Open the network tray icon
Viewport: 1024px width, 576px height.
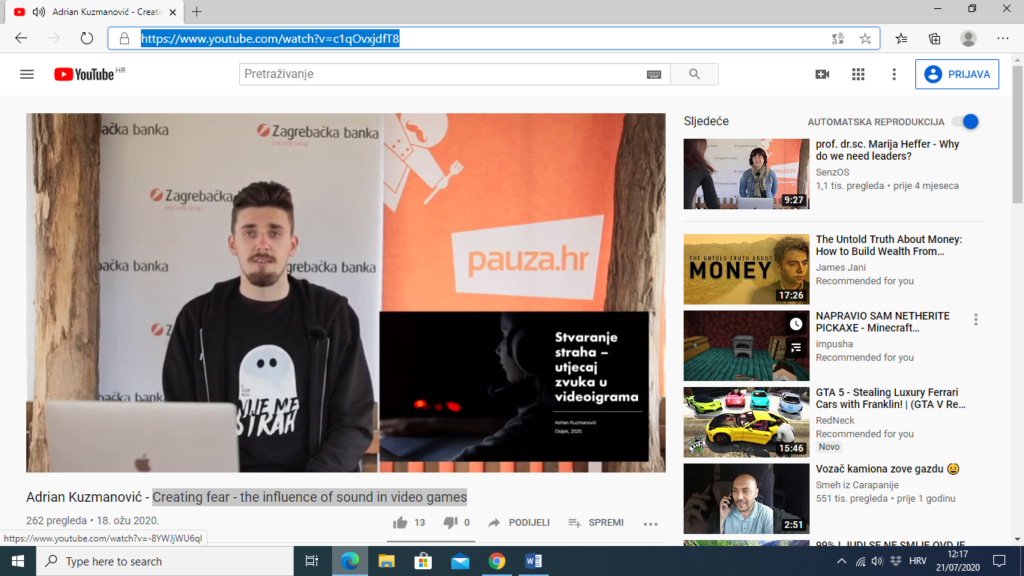(860, 561)
